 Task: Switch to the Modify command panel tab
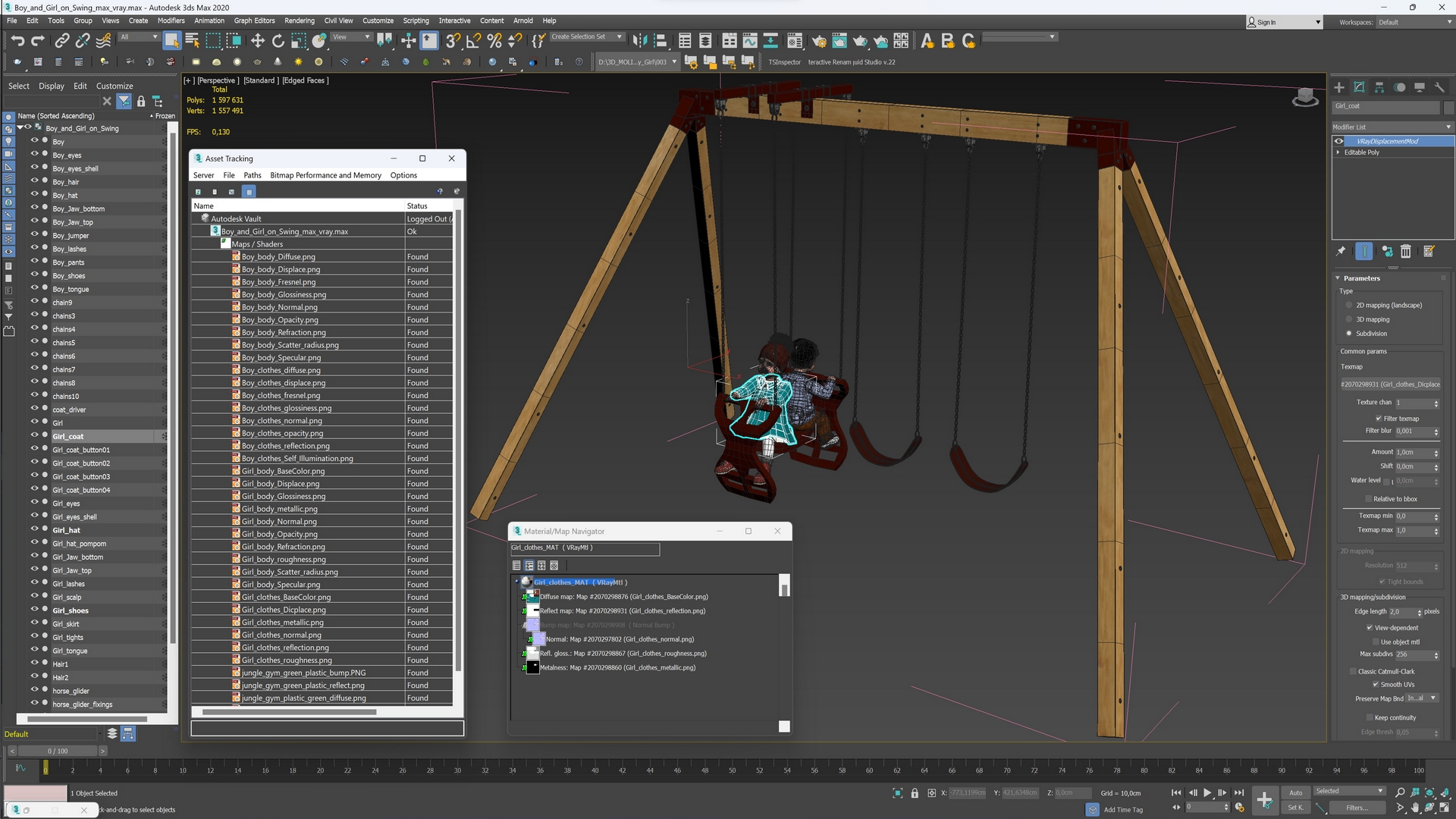pos(1359,87)
